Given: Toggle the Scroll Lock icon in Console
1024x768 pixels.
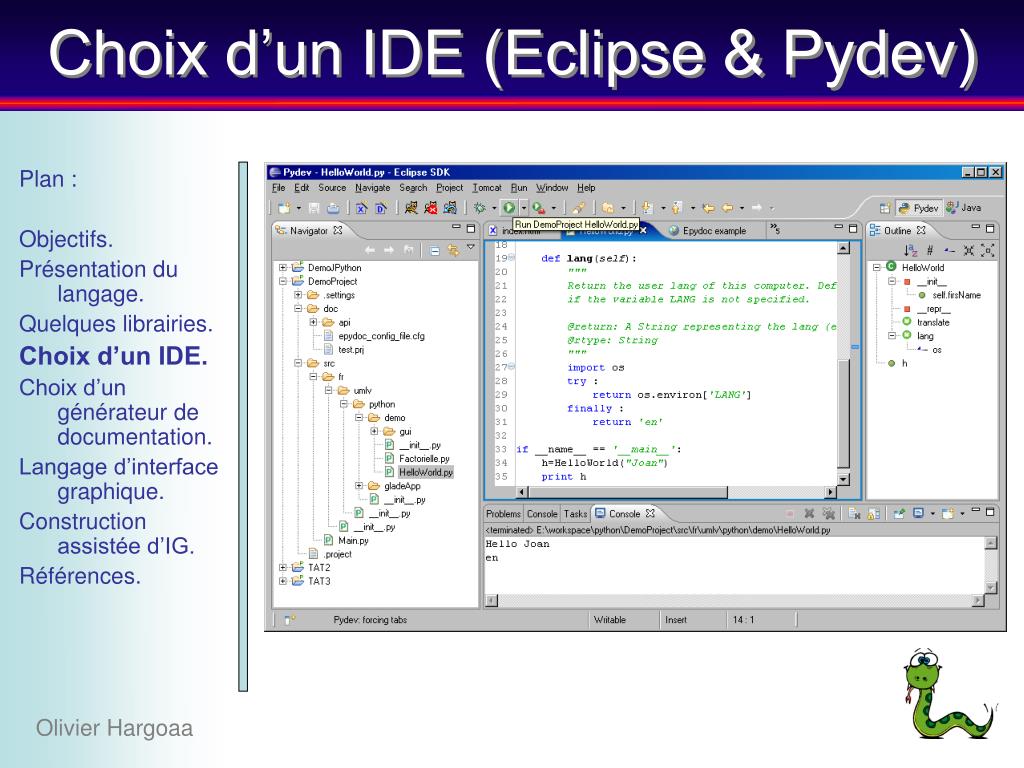Looking at the screenshot, I should (x=873, y=513).
